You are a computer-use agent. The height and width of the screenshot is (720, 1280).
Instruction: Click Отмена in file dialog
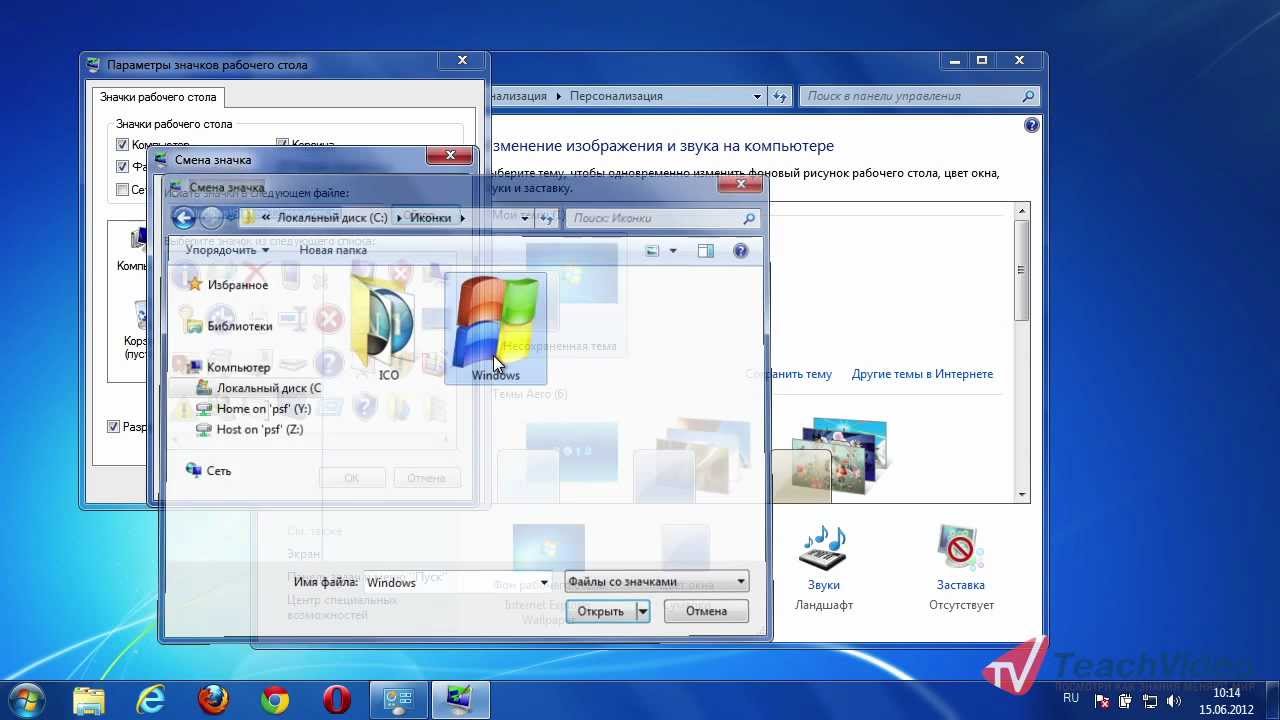706,611
